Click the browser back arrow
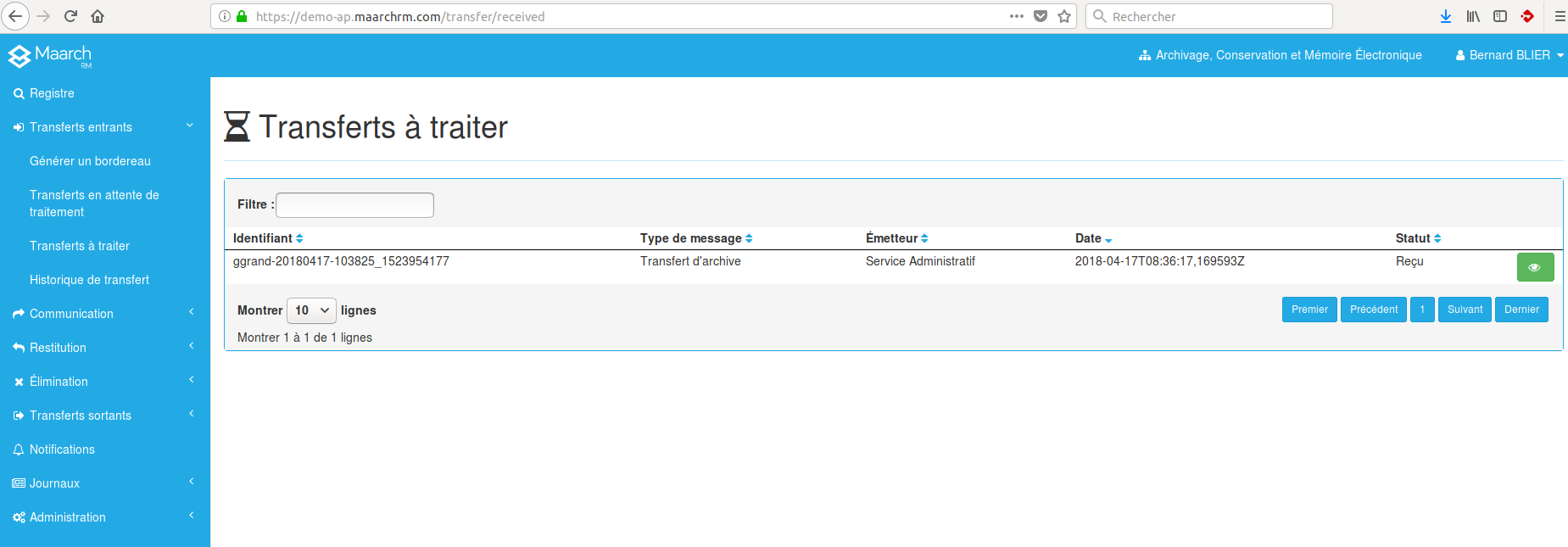1568x547 pixels. [x=15, y=16]
